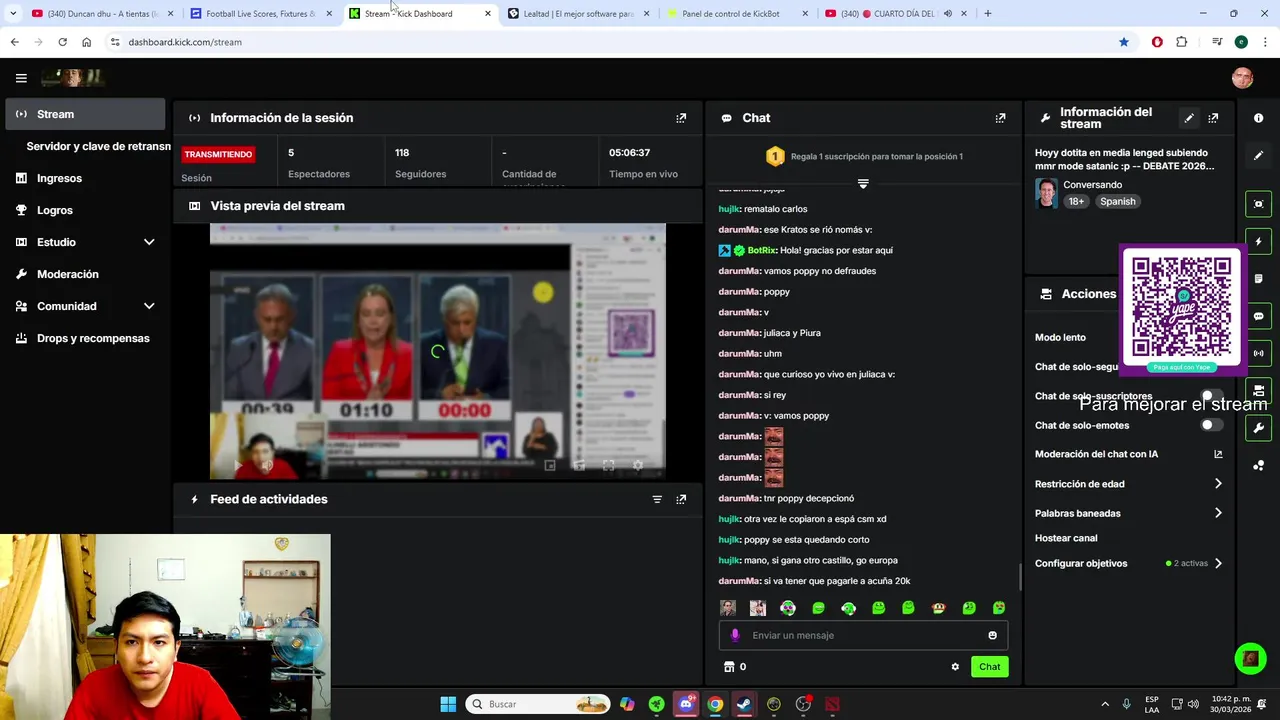This screenshot has height=720, width=1280.
Task: Open Steam from the Windows taskbar
Action: [x=744, y=704]
